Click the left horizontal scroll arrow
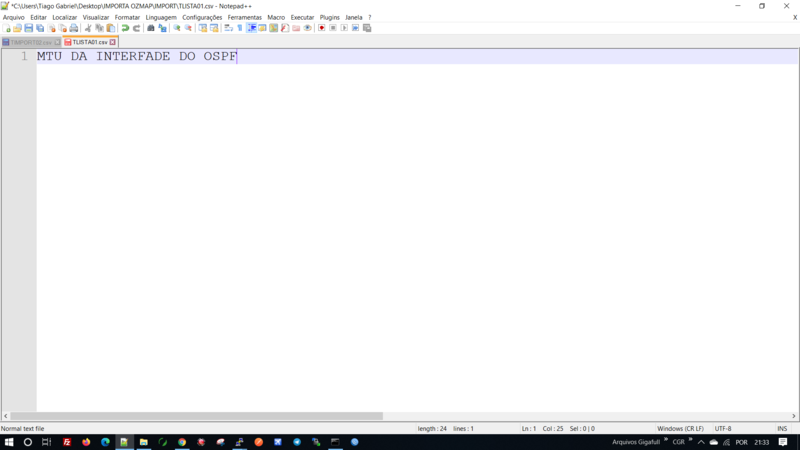 pyautogui.click(x=6, y=416)
